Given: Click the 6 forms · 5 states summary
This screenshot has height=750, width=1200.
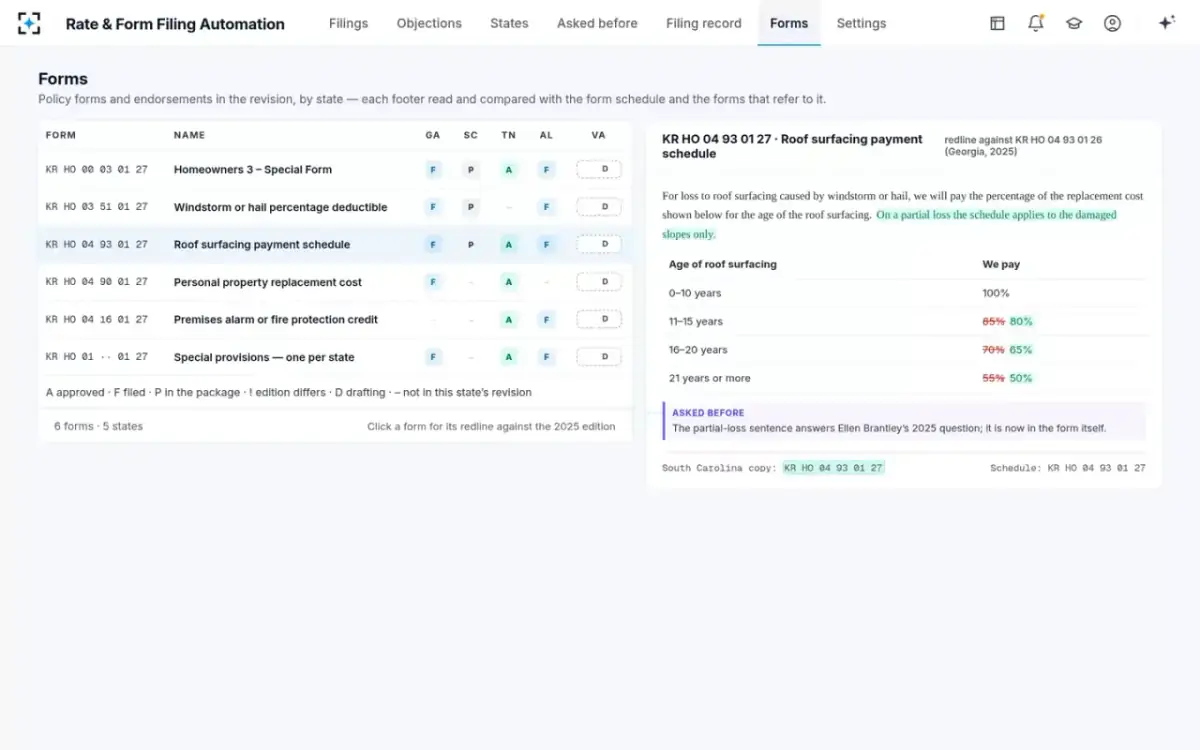Looking at the screenshot, I should tap(98, 426).
